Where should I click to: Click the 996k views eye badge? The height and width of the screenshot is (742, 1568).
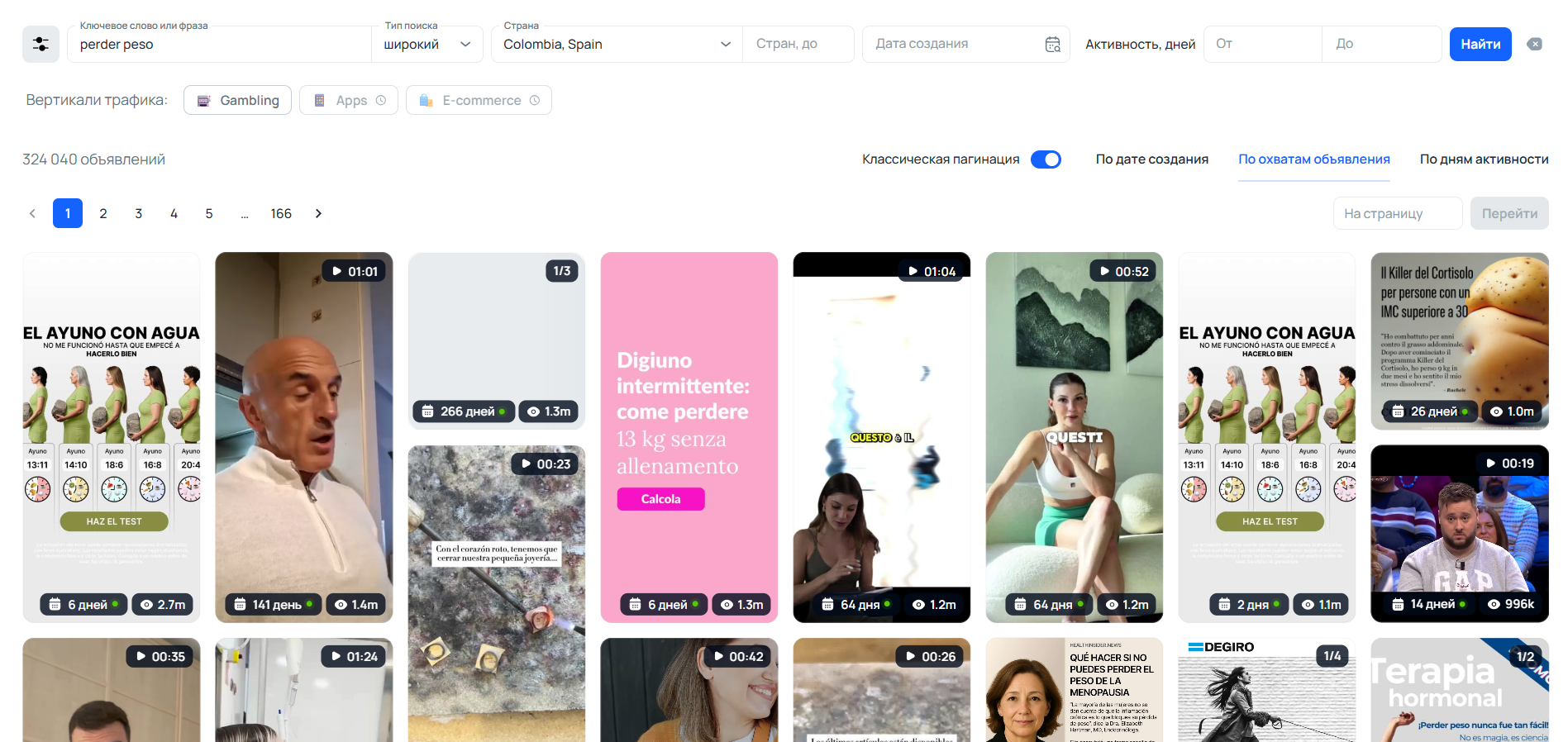(1511, 604)
